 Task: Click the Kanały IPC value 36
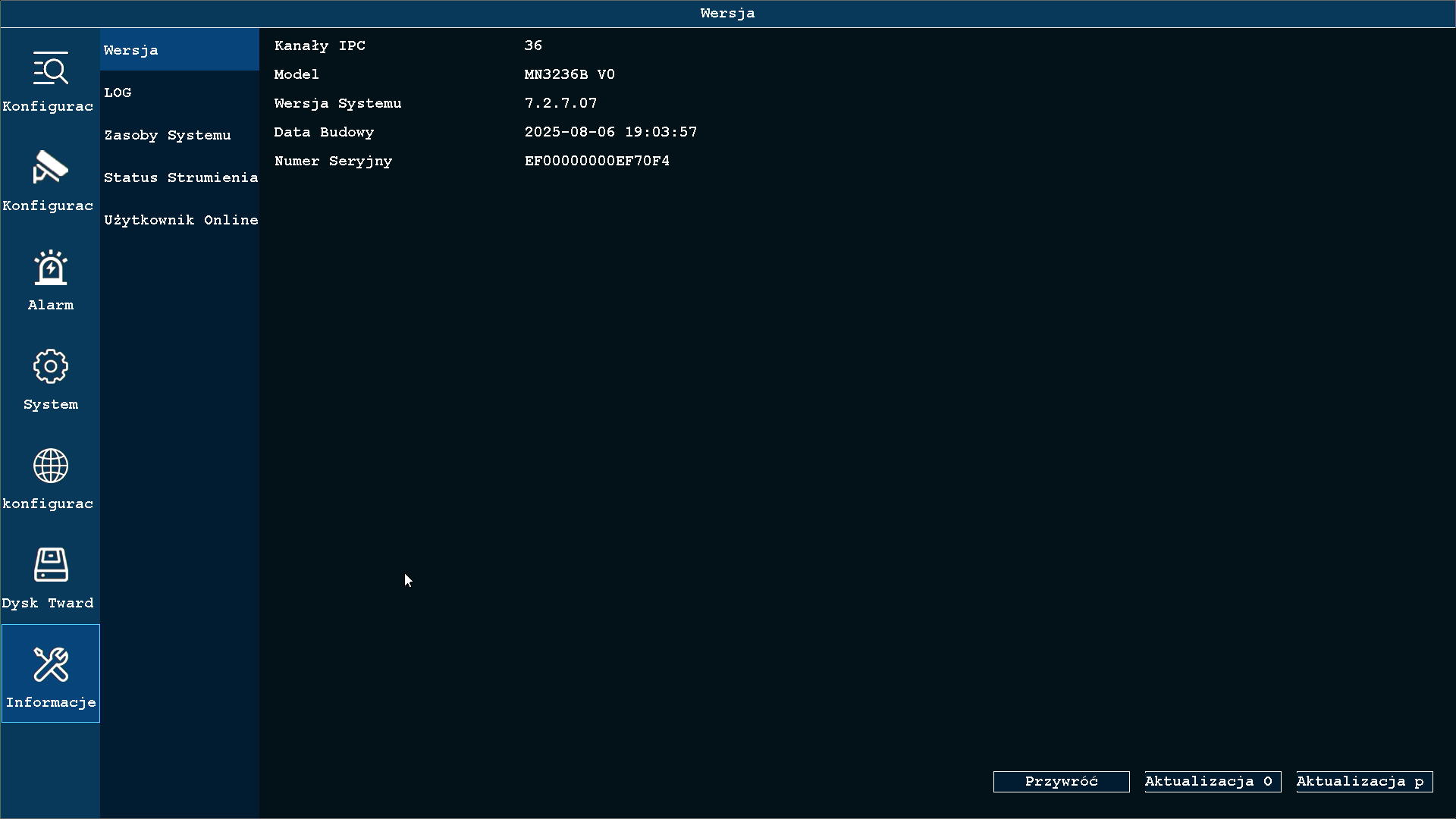(x=533, y=45)
